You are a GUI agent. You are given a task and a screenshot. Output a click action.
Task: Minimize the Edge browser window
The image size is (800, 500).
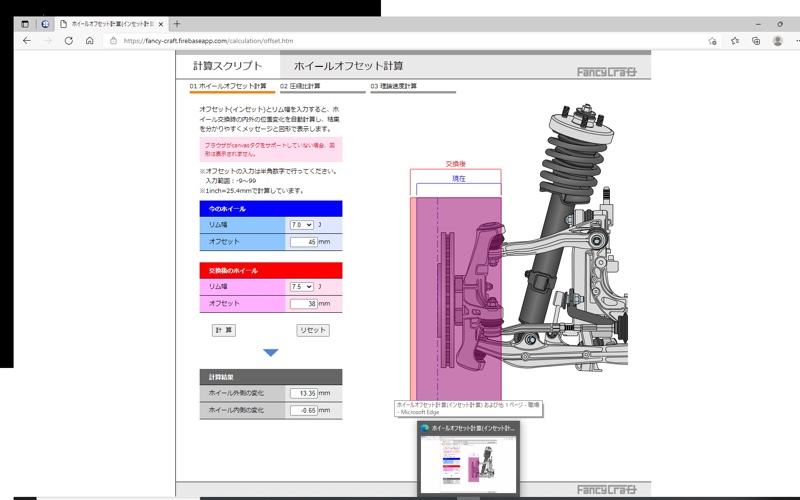[758, 24]
